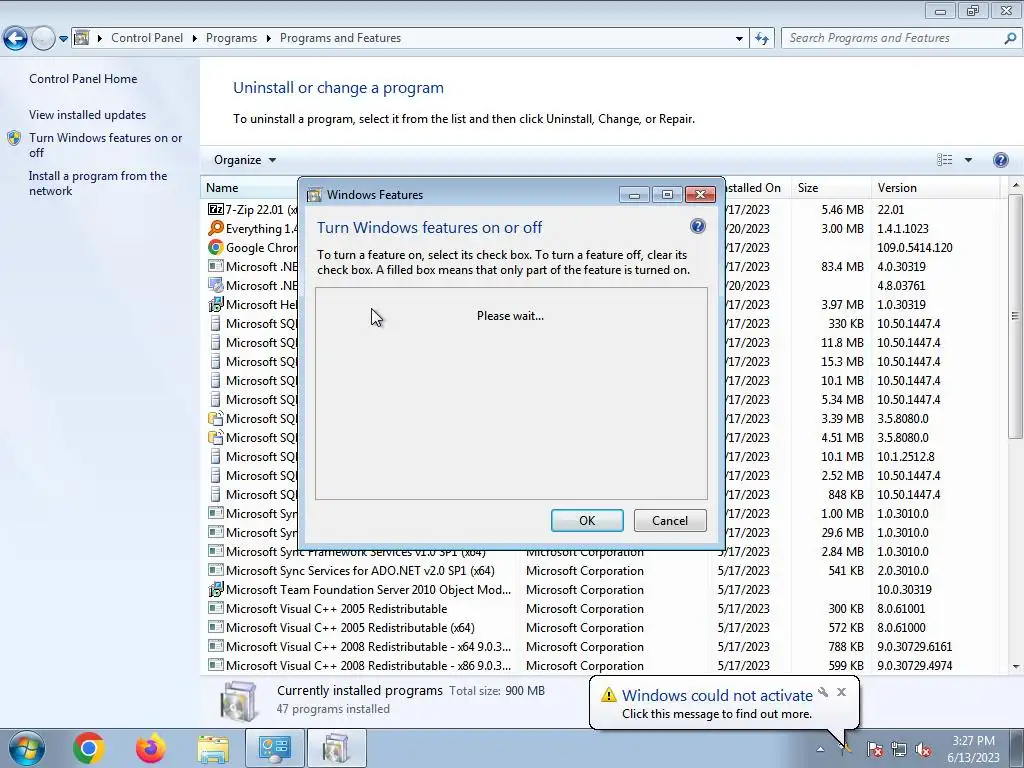Click the network tray icon
This screenshot has height=768, width=1024.
[x=899, y=749]
